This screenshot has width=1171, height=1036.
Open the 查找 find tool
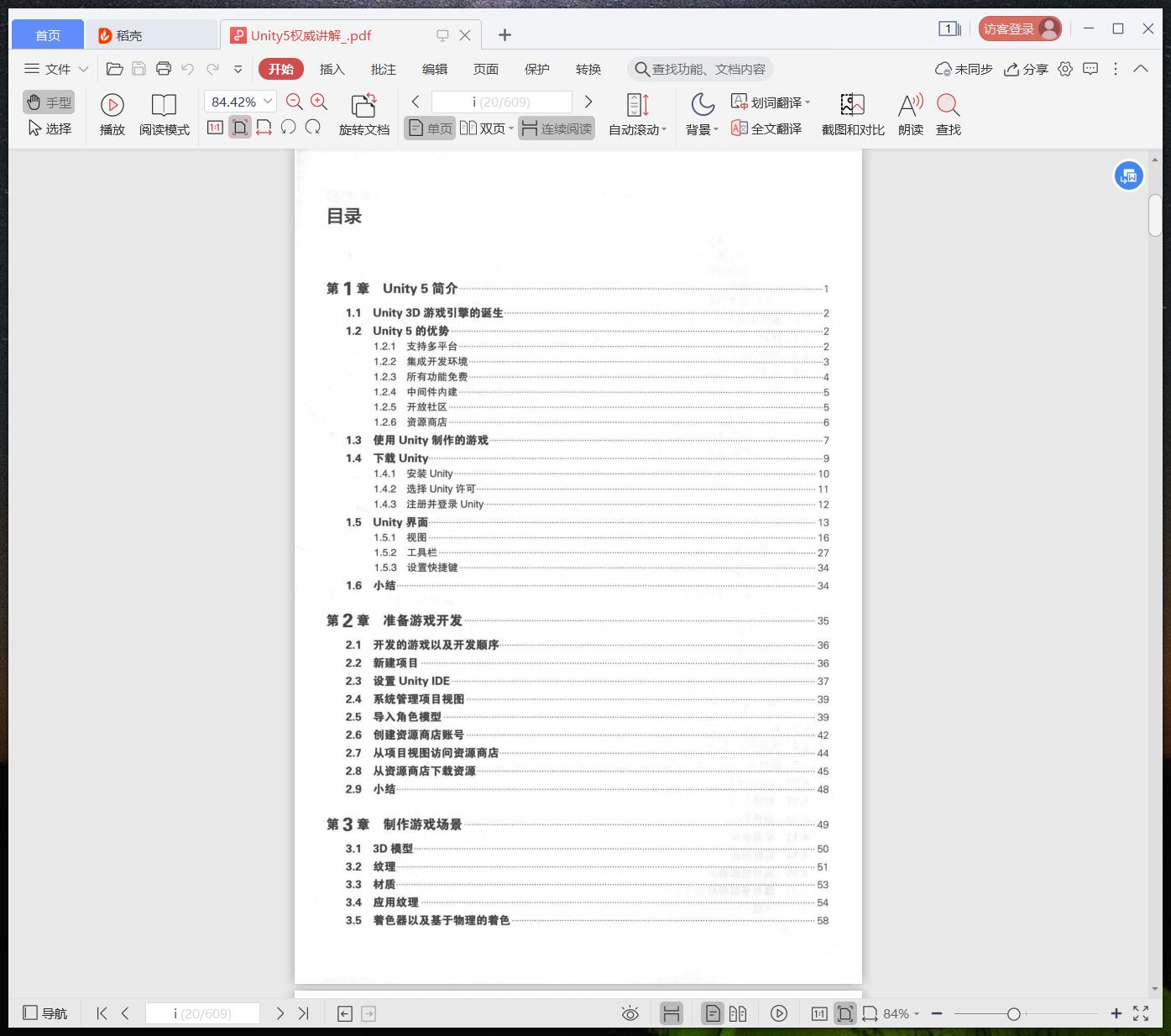[x=949, y=115]
